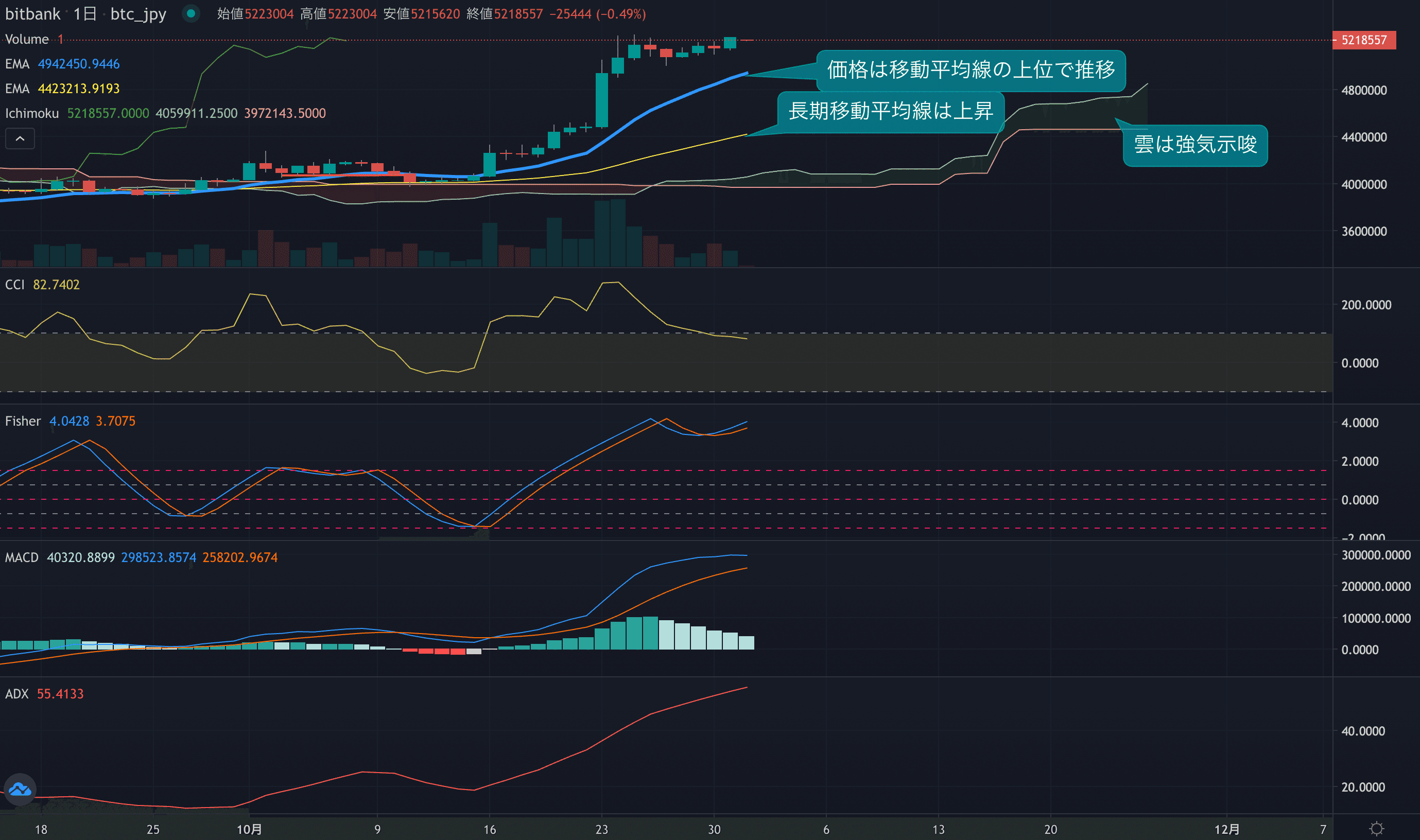
Task: Open chart settings gear on time axis
Action: [1376, 829]
